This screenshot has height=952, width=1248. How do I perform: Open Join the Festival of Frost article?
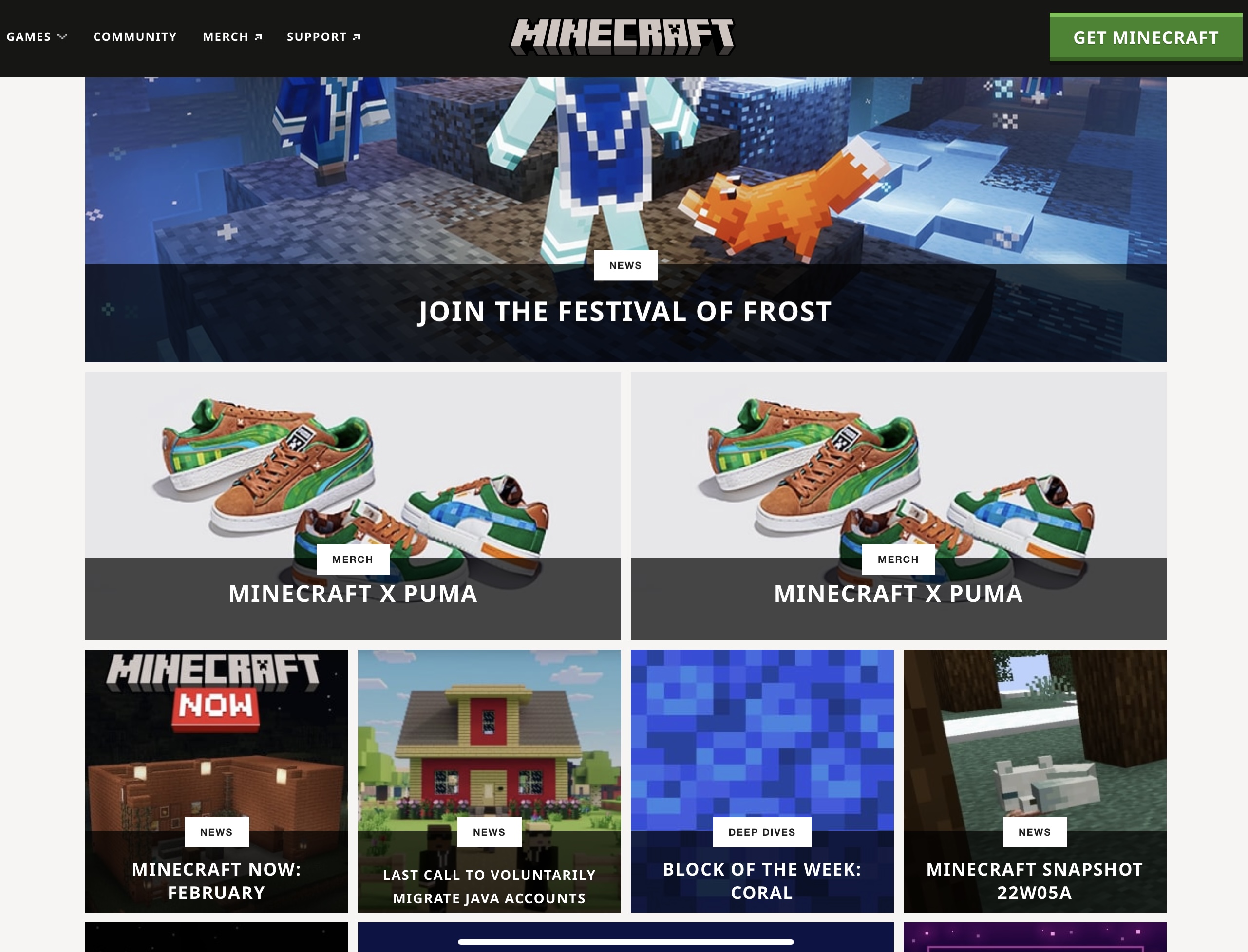coord(625,312)
